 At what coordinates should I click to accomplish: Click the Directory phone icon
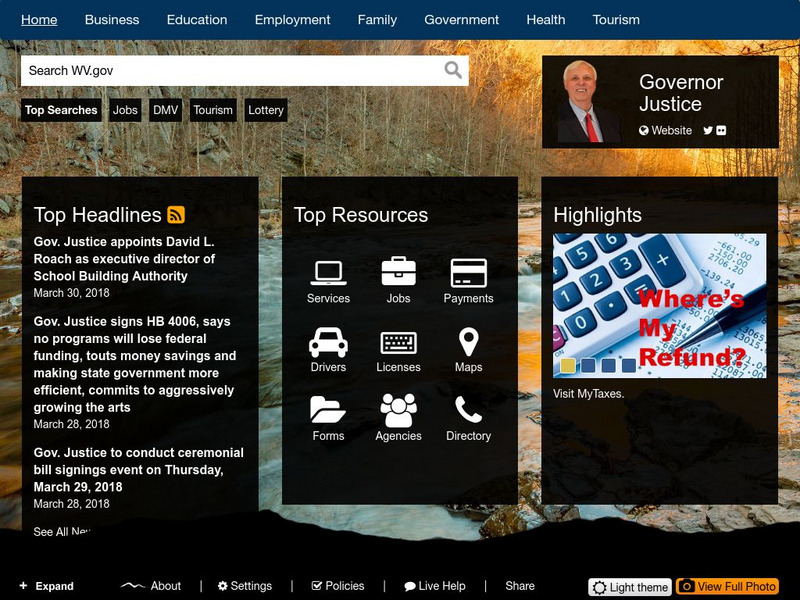pos(468,408)
